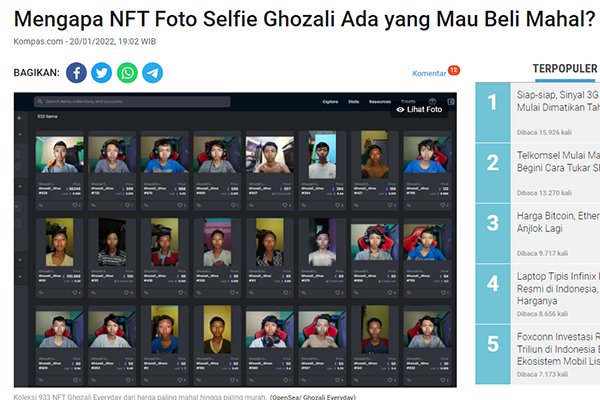Open popular article Foxconn Investasi
Image resolution: width=600 pixels, height=400 pixels.
558,349
